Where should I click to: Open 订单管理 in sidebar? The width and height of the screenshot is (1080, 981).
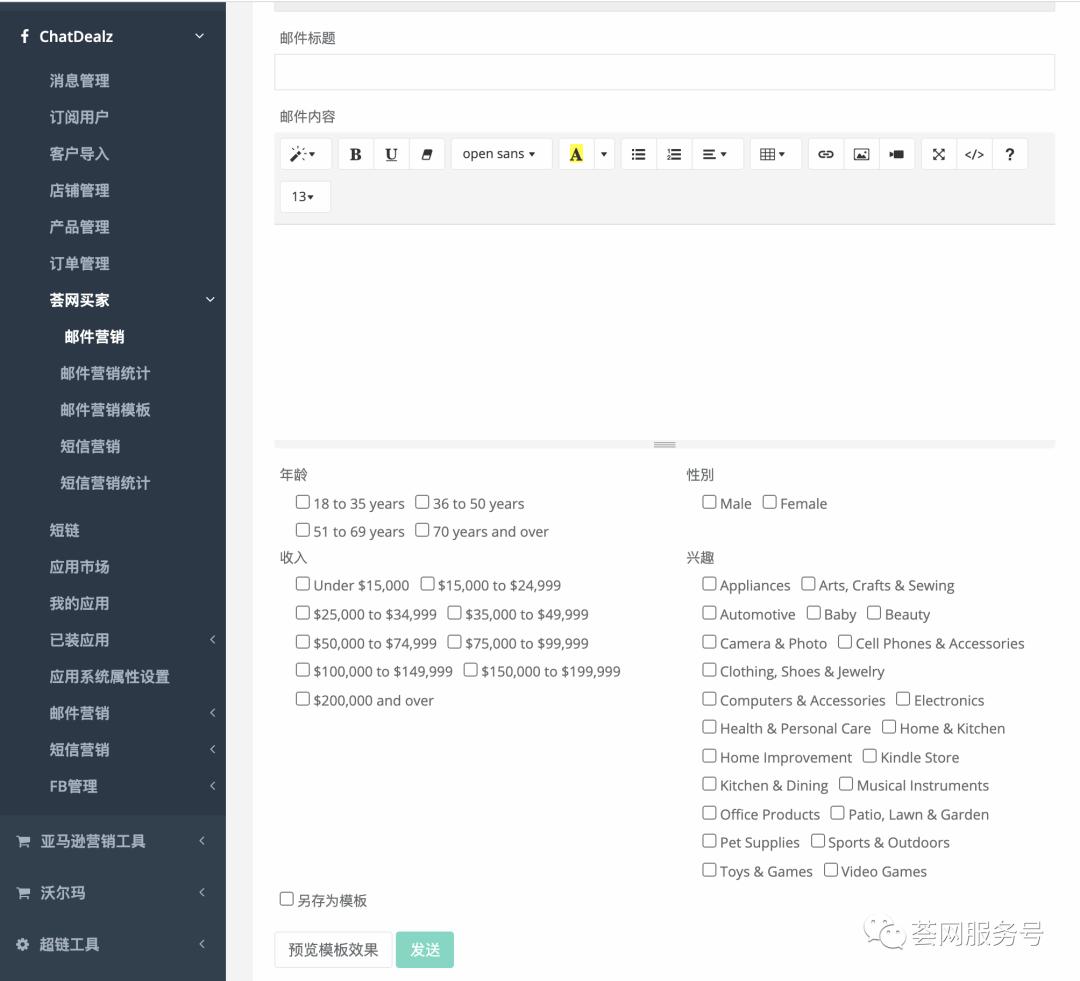[79, 263]
